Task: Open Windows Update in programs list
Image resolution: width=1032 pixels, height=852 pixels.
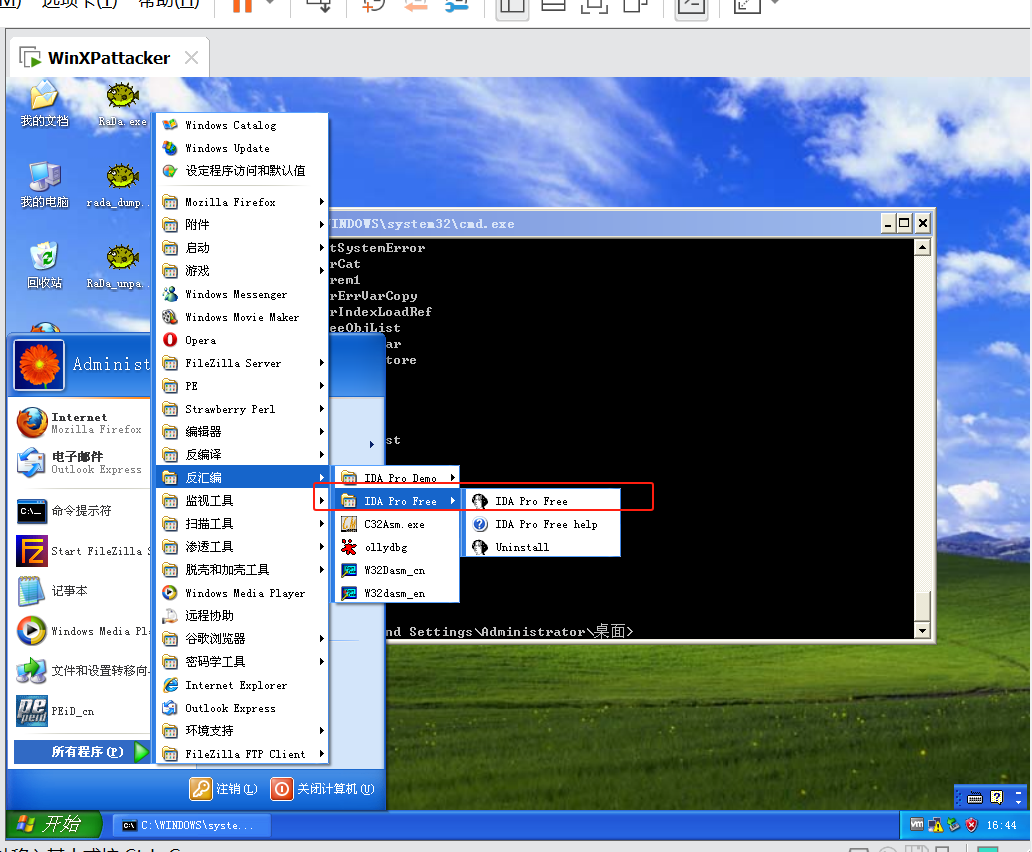Action: coord(242,148)
